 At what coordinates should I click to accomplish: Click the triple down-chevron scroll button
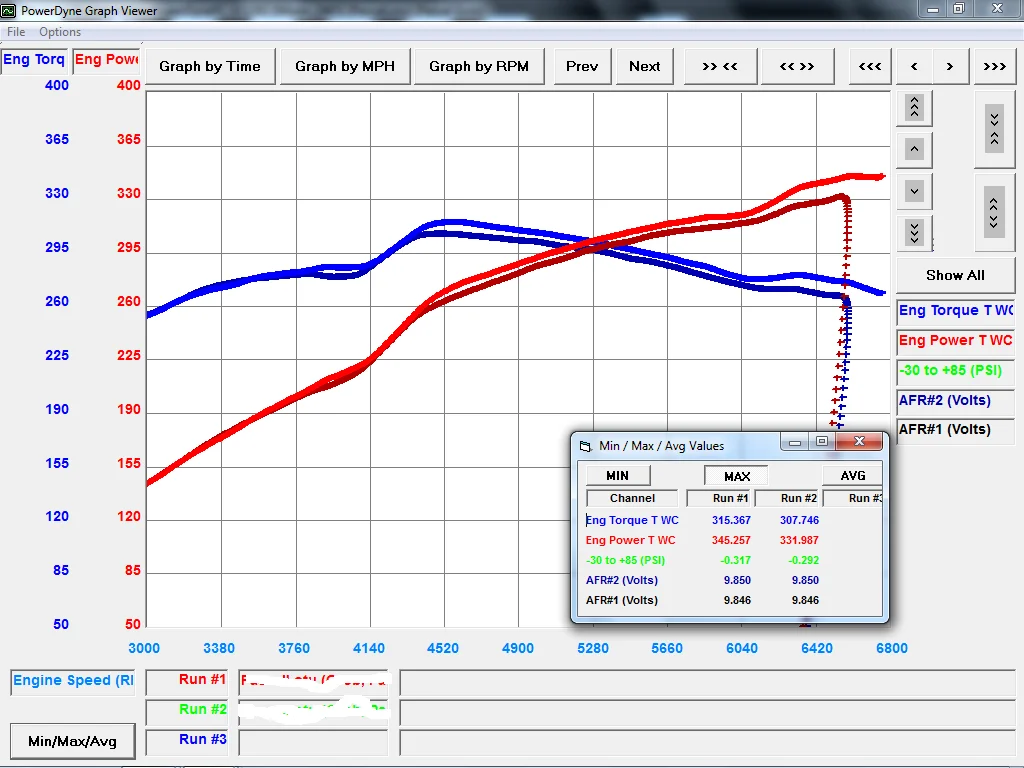(x=914, y=232)
